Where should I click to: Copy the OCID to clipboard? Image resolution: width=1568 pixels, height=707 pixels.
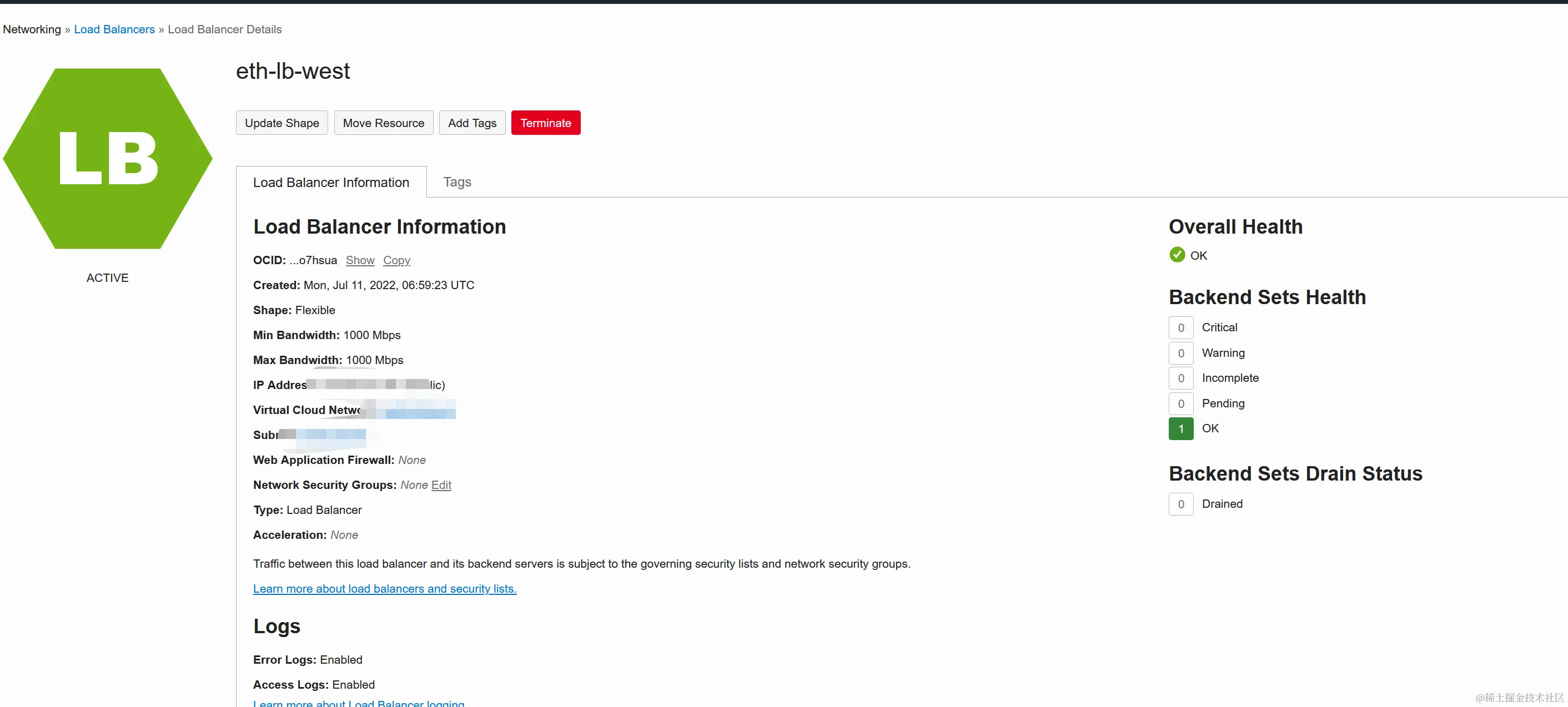click(x=396, y=260)
